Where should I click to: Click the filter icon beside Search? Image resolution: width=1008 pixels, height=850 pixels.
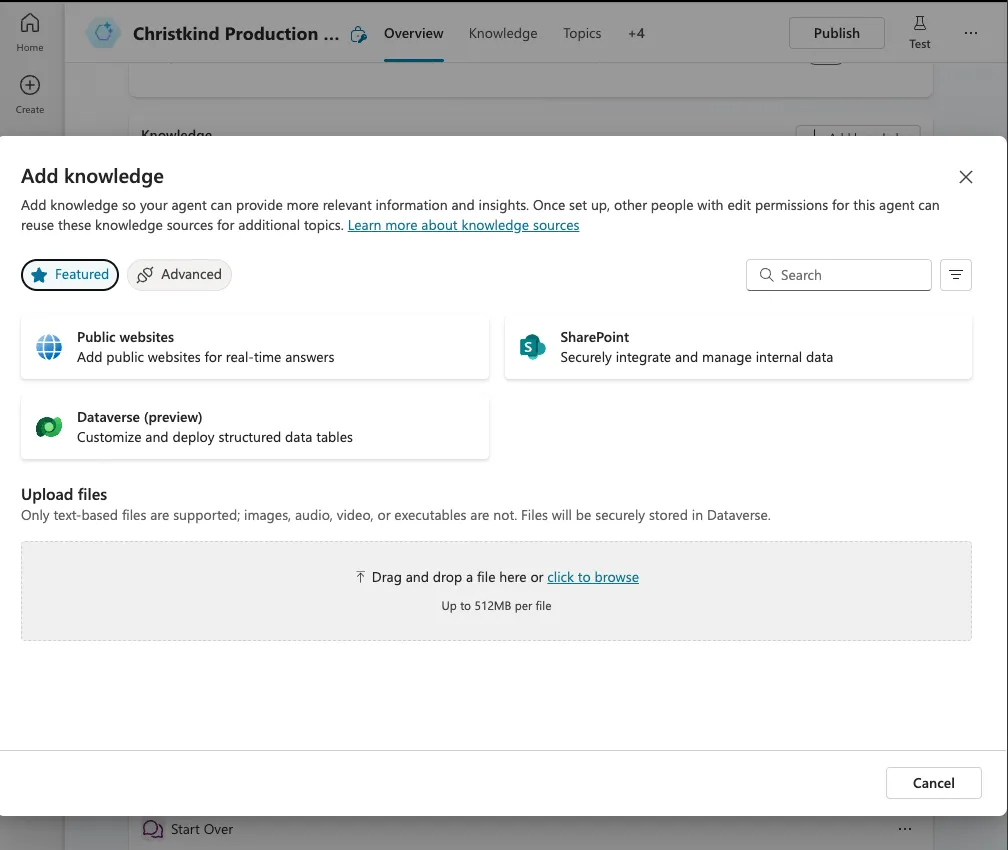956,275
